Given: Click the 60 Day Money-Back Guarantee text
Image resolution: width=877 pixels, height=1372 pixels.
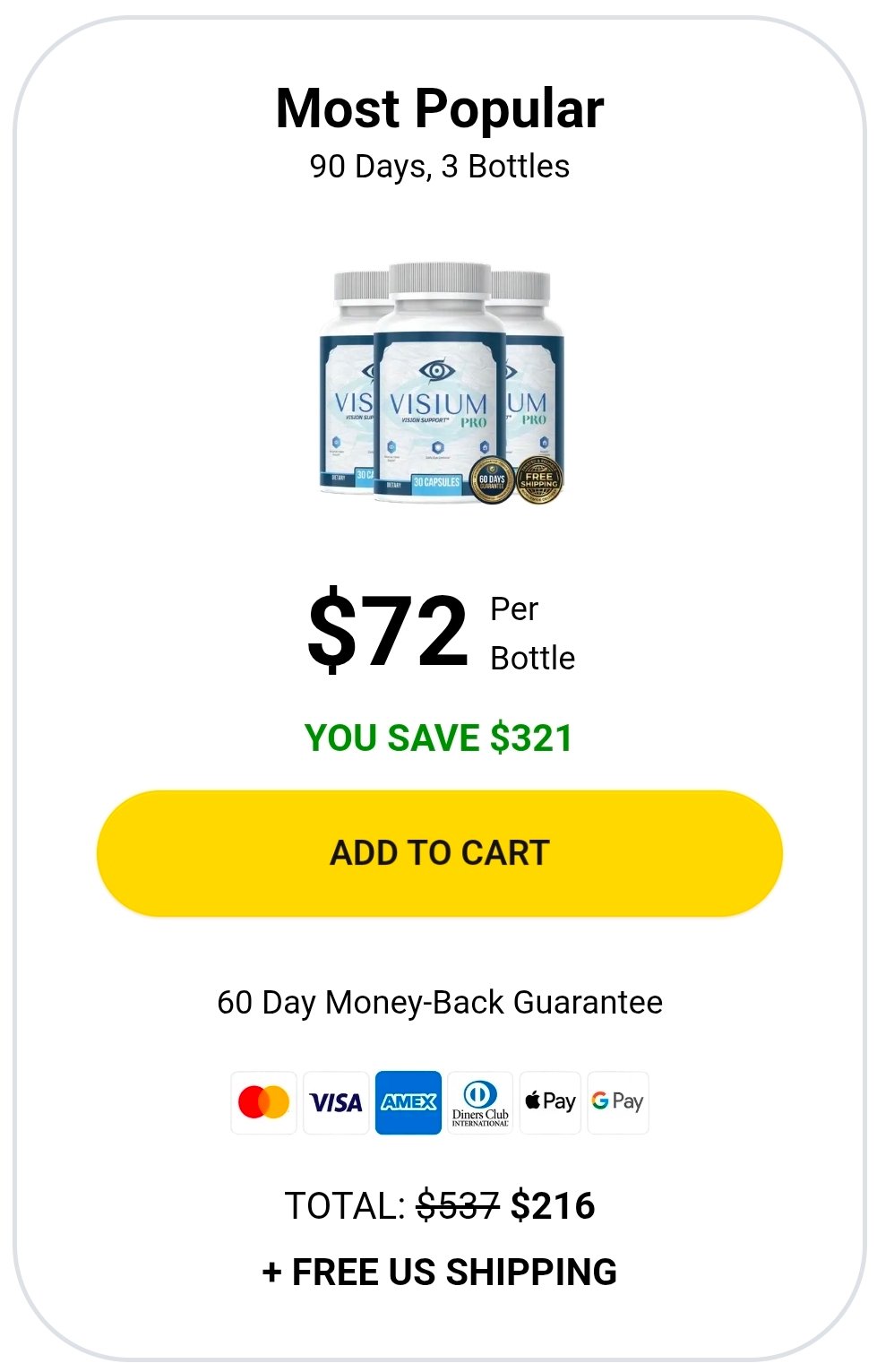Looking at the screenshot, I should click(440, 1002).
